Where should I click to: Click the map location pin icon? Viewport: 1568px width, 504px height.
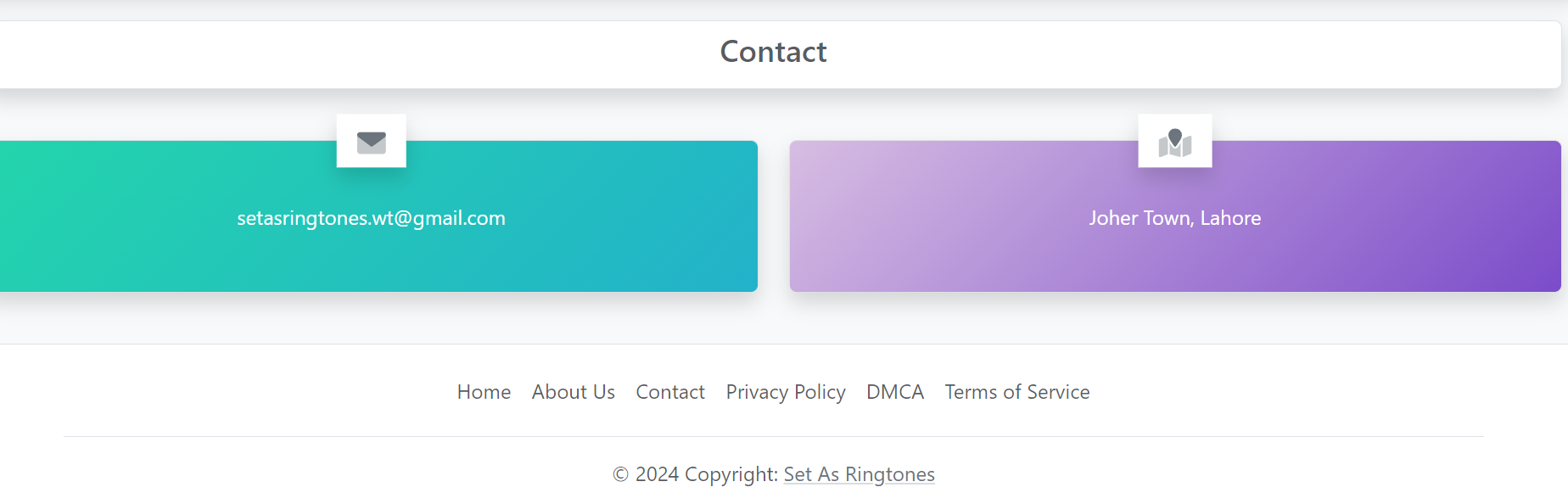(x=1174, y=142)
